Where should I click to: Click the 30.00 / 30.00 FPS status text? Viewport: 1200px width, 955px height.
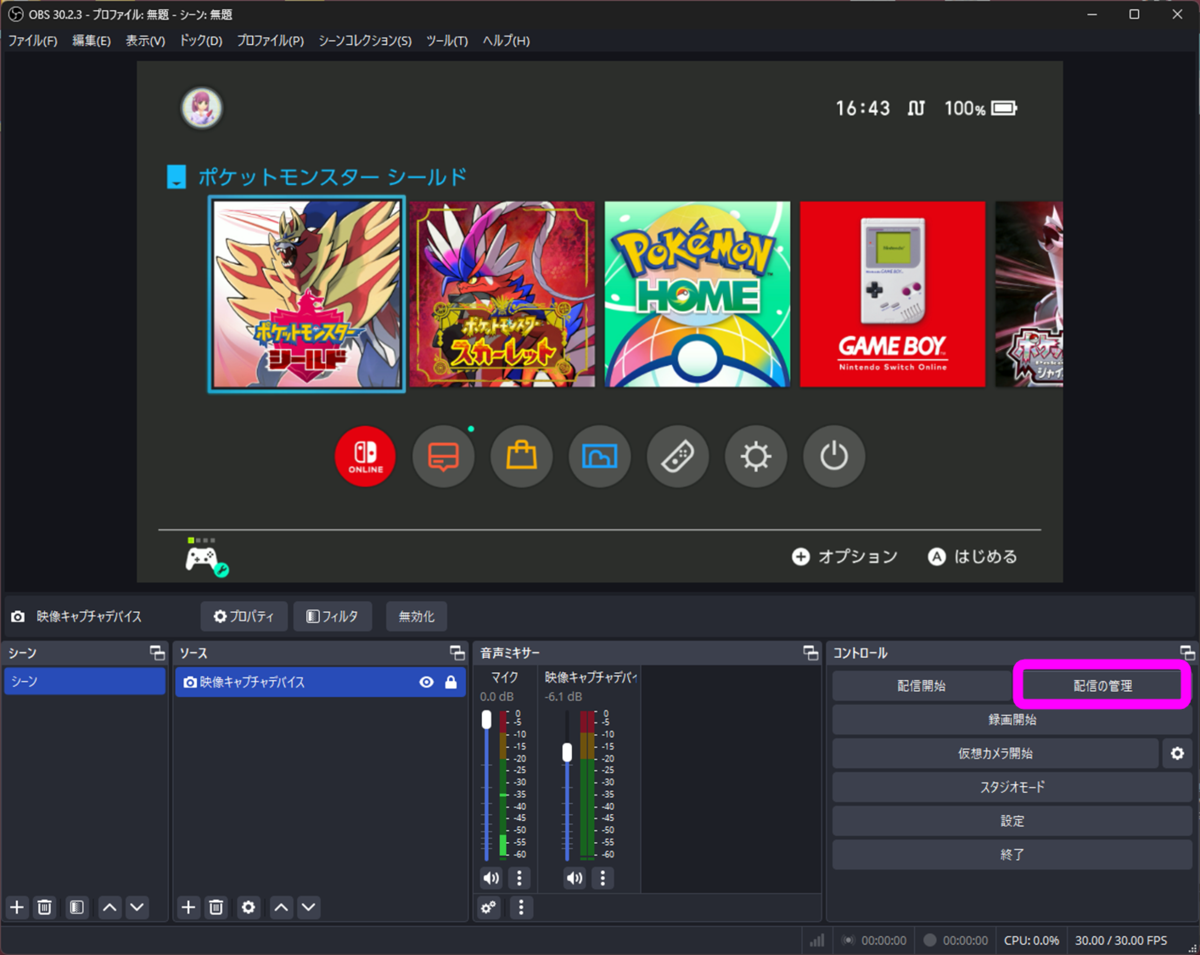1121,940
